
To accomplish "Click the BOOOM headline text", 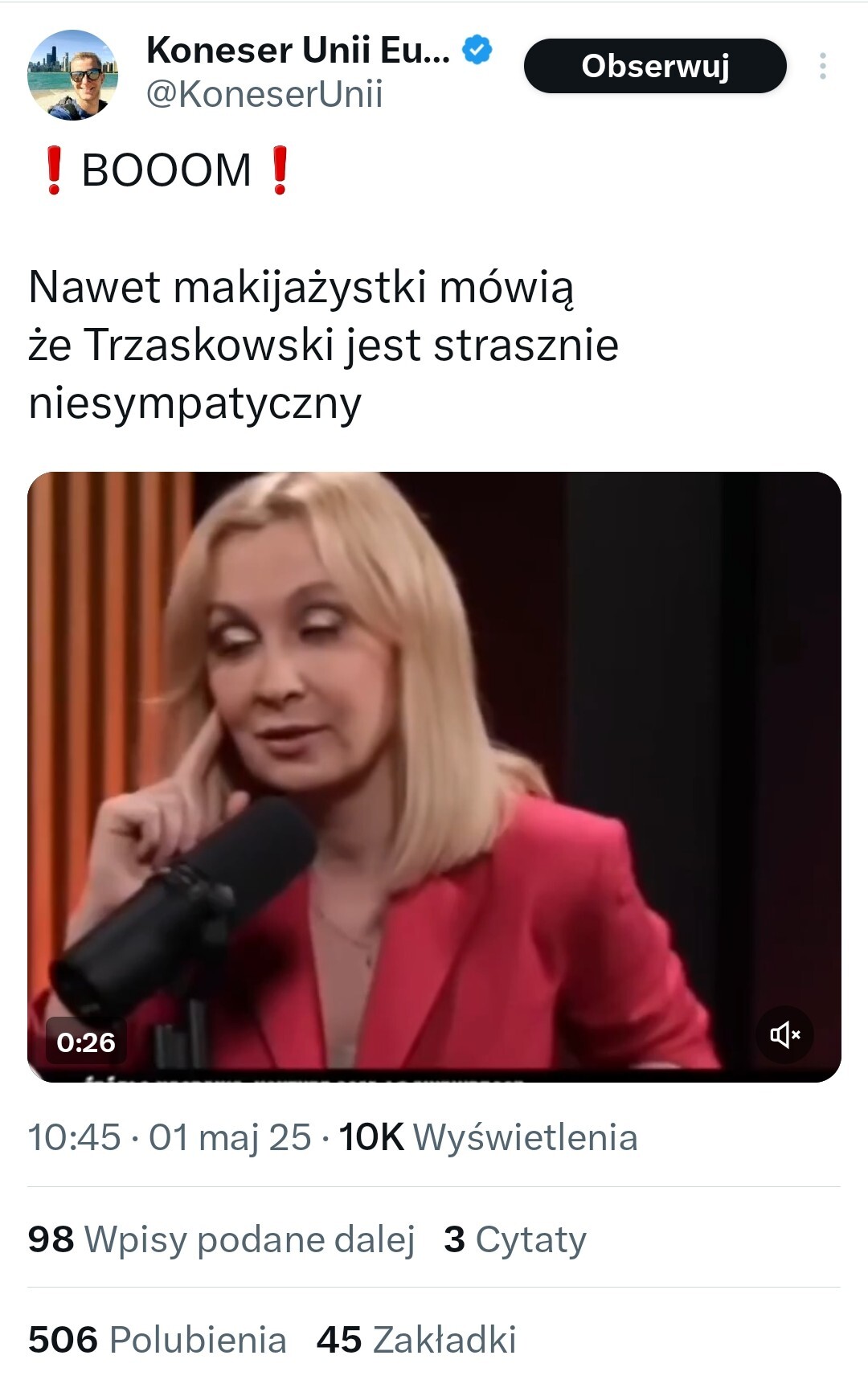I will tap(166, 170).
